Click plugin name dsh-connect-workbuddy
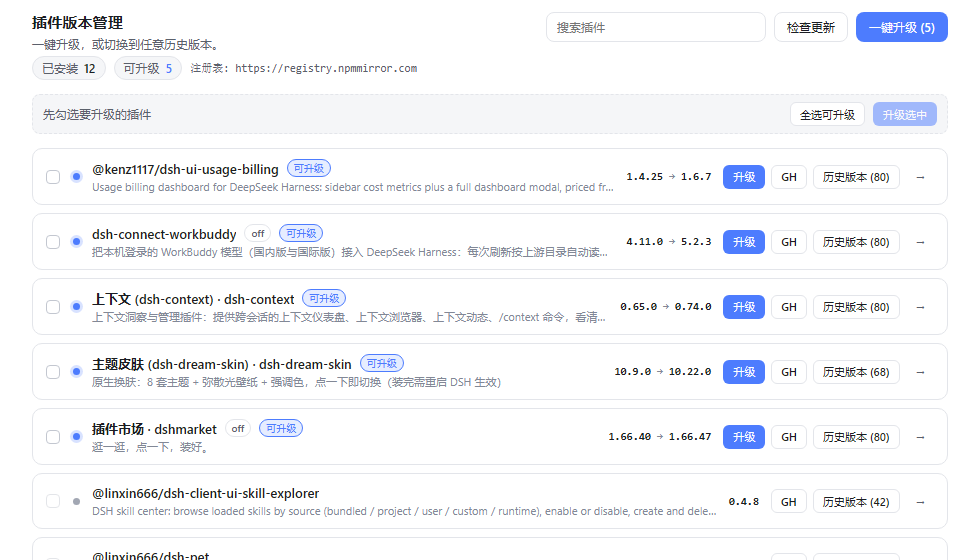Viewport: 980px width, 560px height. point(164,234)
